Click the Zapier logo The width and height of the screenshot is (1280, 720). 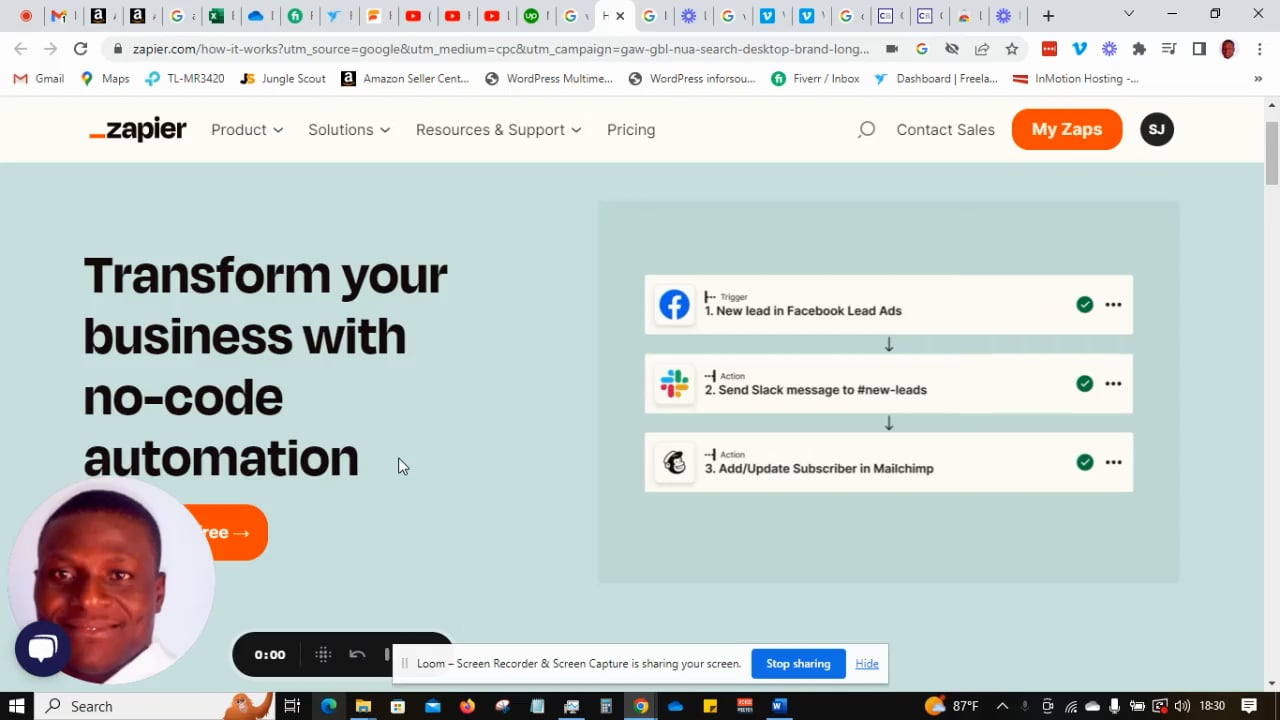tap(137, 130)
